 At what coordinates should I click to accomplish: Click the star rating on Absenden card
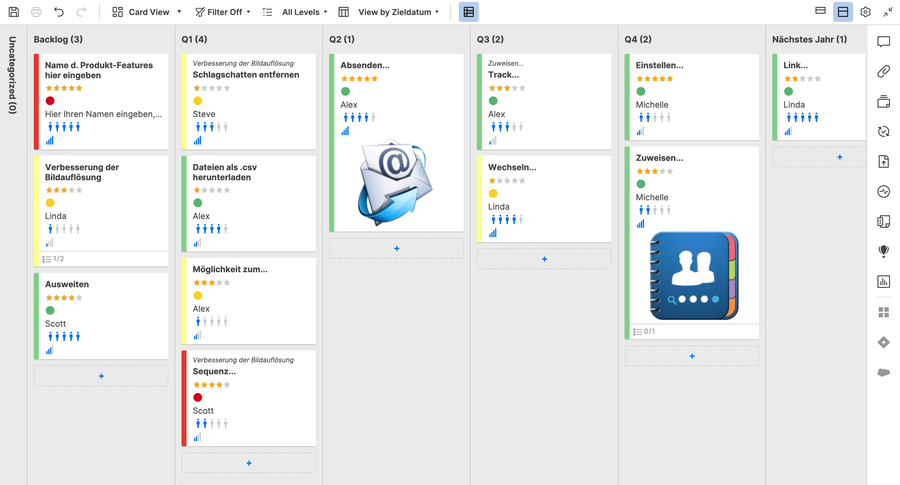click(359, 79)
